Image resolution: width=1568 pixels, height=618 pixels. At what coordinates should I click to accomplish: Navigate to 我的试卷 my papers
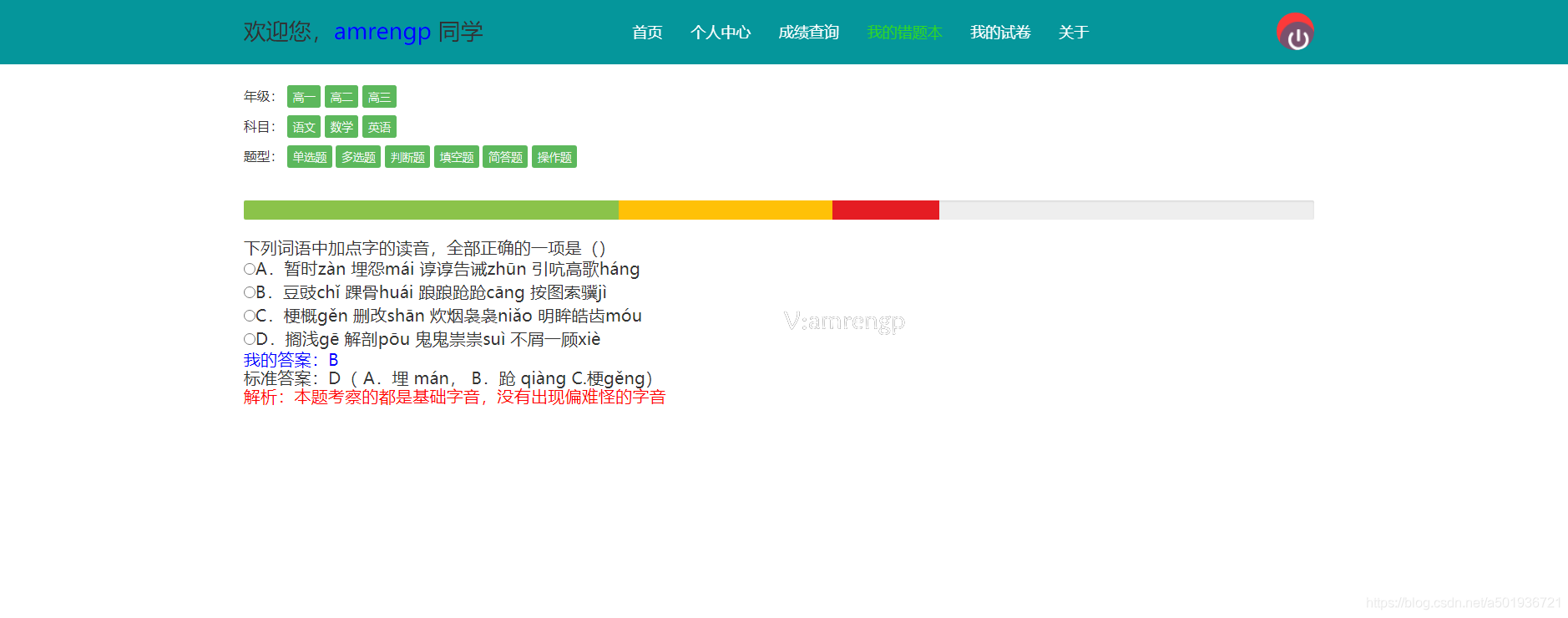1000,33
